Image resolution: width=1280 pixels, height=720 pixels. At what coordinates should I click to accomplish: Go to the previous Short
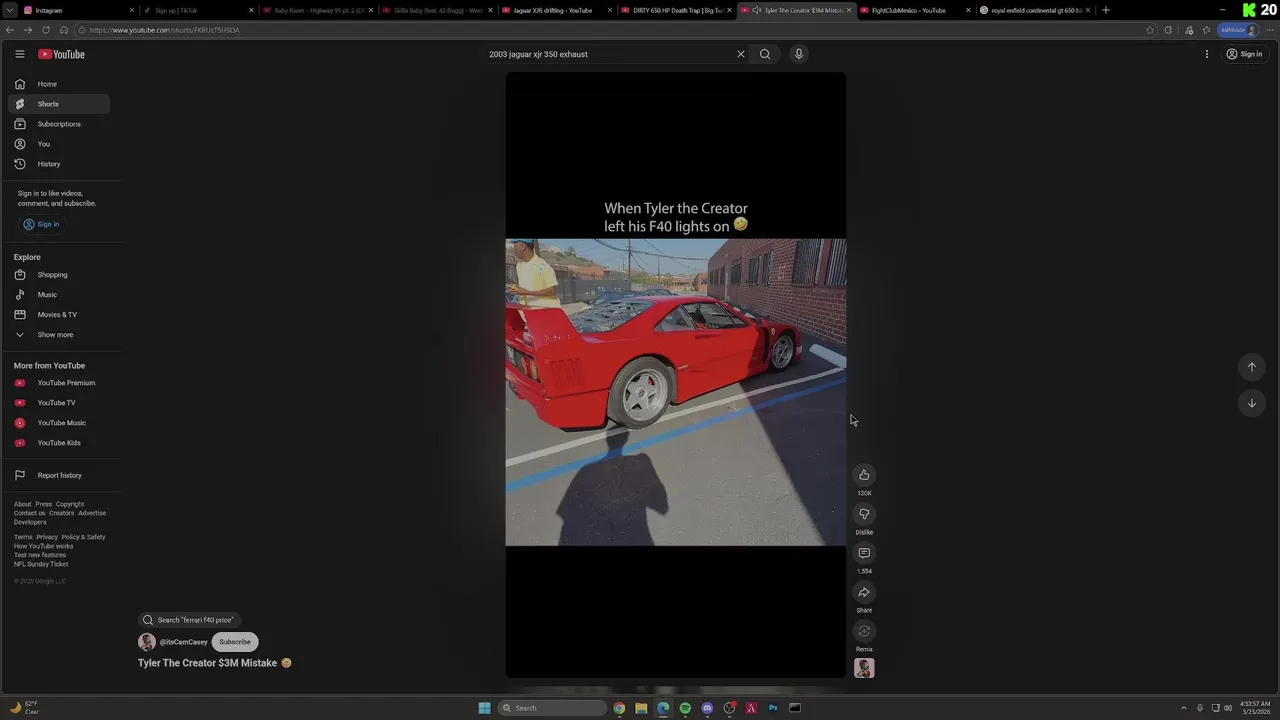[x=1251, y=367]
